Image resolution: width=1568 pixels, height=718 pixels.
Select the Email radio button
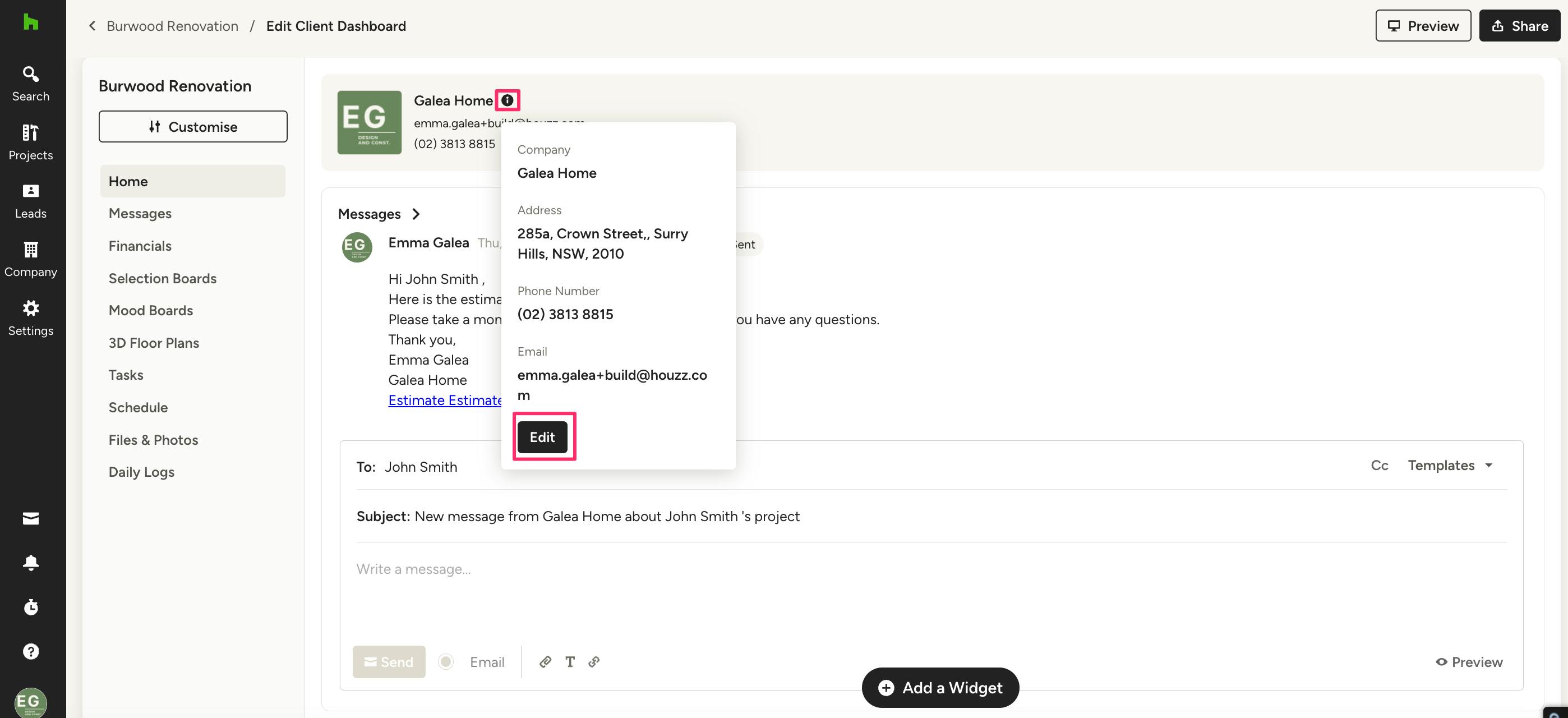[446, 661]
